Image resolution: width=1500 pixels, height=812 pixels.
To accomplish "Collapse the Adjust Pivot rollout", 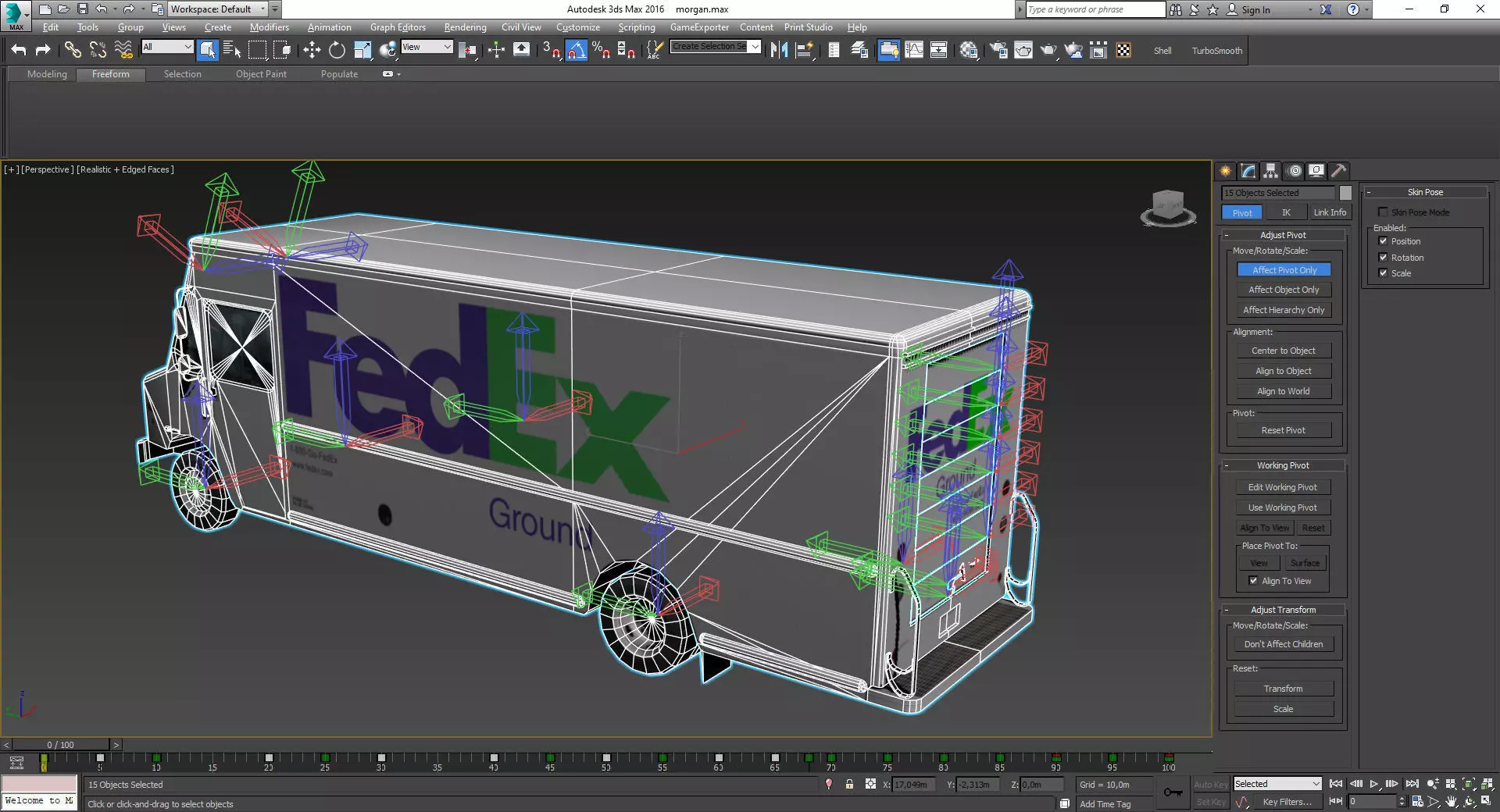I will pyautogui.click(x=1283, y=235).
